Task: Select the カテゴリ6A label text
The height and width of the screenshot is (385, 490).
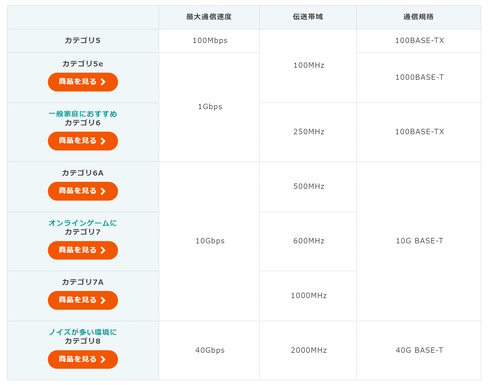Action: click(x=83, y=173)
